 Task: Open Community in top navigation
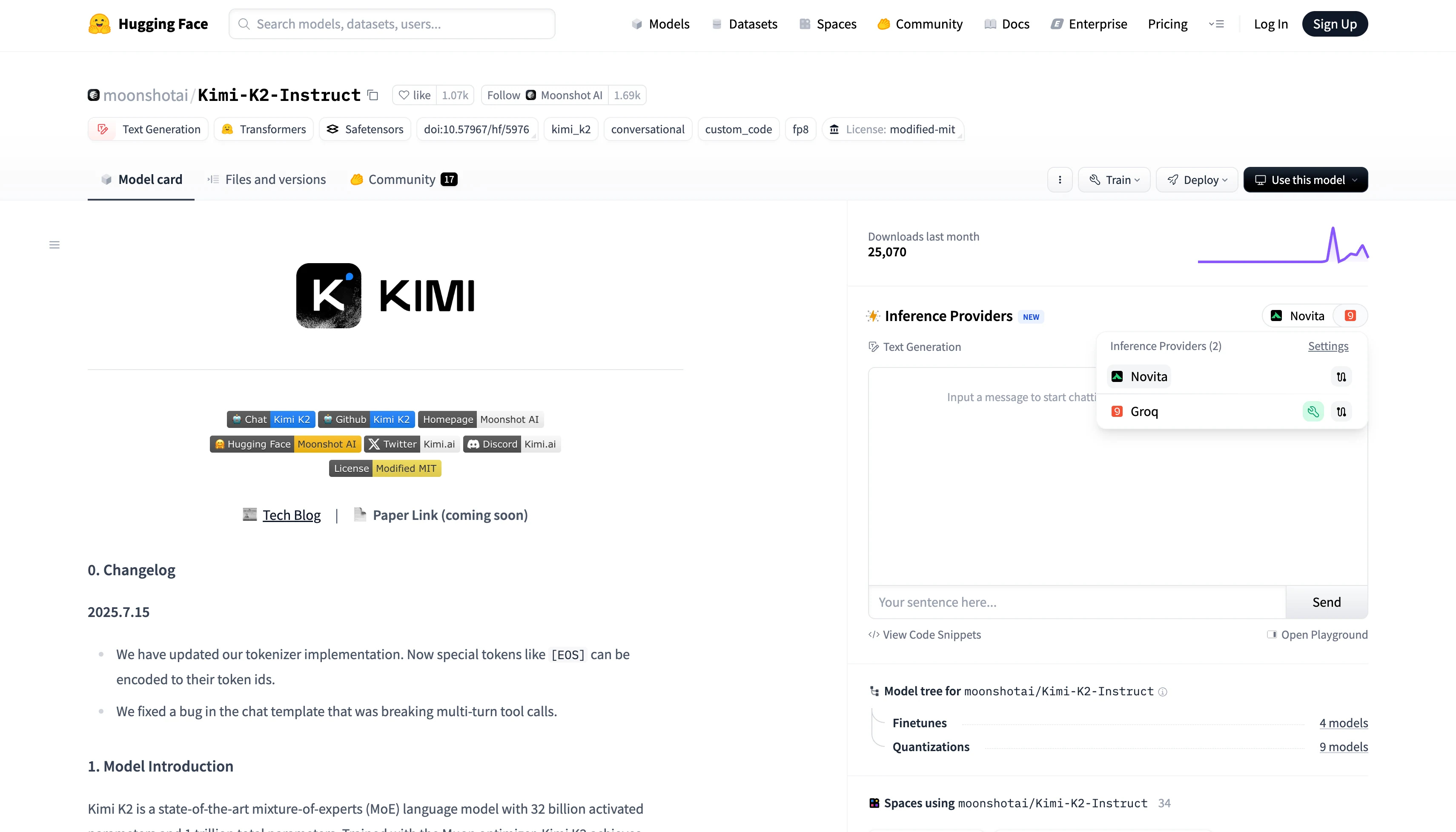(x=920, y=24)
